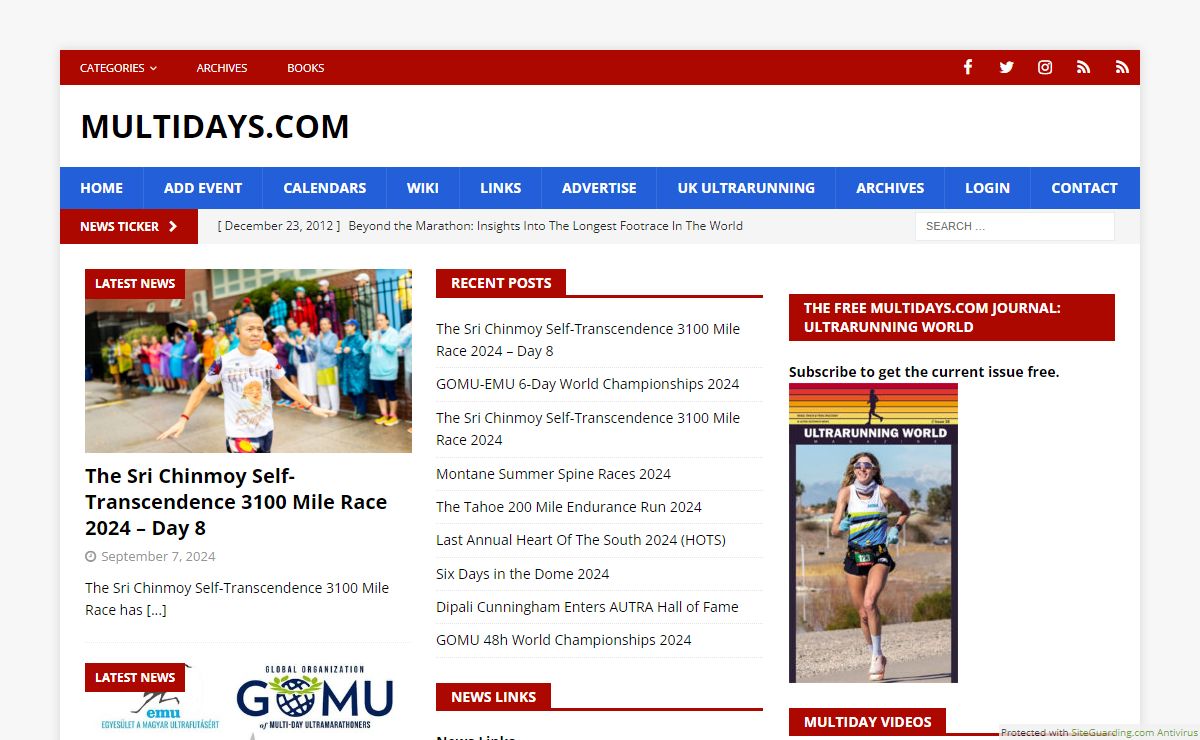This screenshot has width=1200, height=740.
Task: Click the September 7, 2024 date
Action: pyautogui.click(x=158, y=556)
